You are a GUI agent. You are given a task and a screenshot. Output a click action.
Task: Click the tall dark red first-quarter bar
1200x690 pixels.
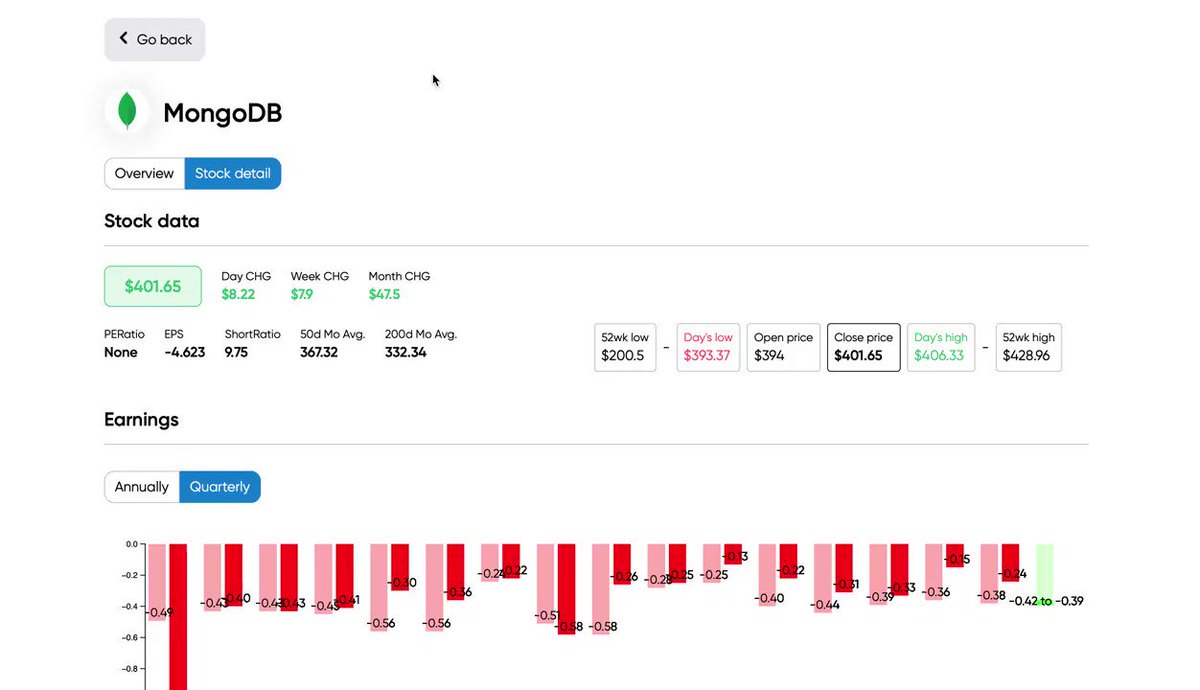click(178, 617)
